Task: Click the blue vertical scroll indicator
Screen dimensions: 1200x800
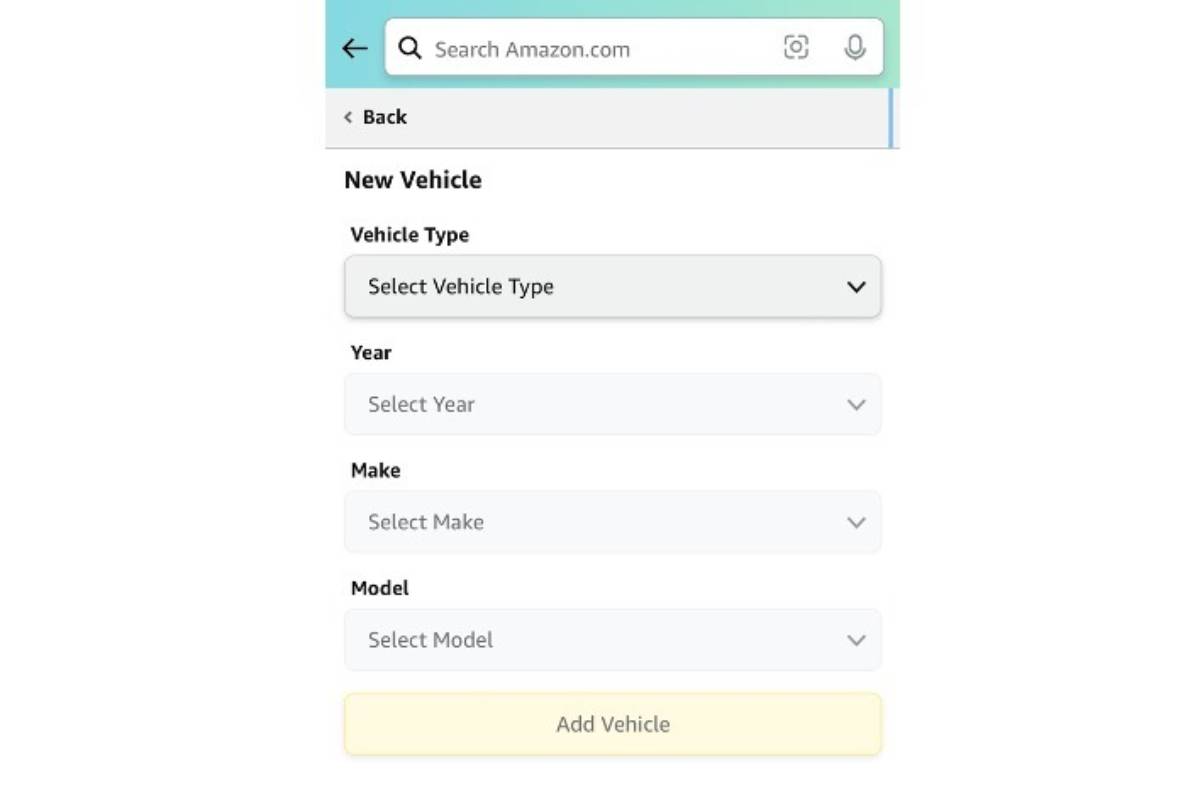Action: point(890,118)
